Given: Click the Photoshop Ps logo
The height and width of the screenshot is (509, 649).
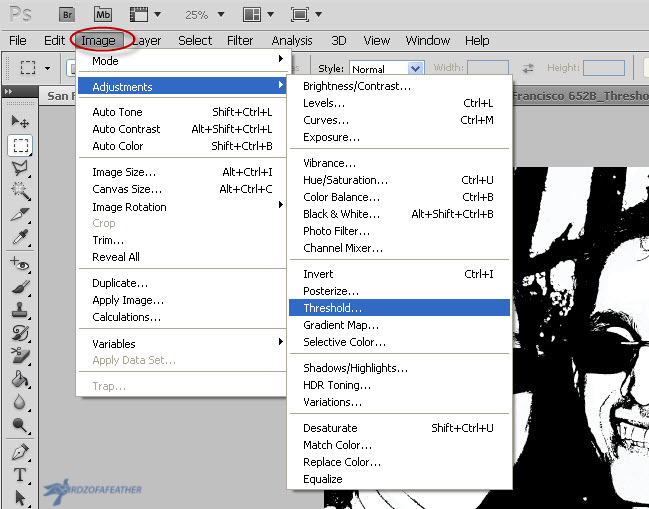Looking at the screenshot, I should point(20,14).
